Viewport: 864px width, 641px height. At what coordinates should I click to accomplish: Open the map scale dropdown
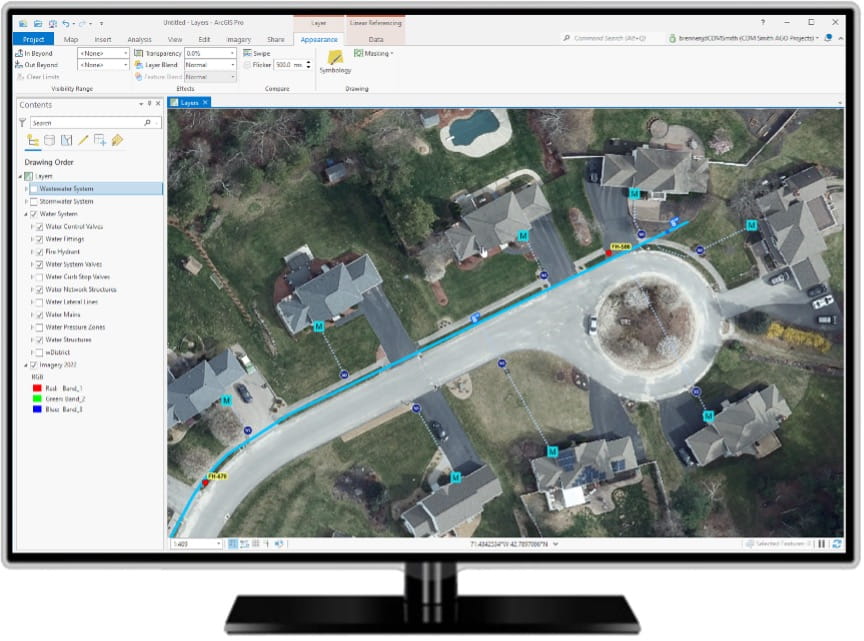pos(218,544)
